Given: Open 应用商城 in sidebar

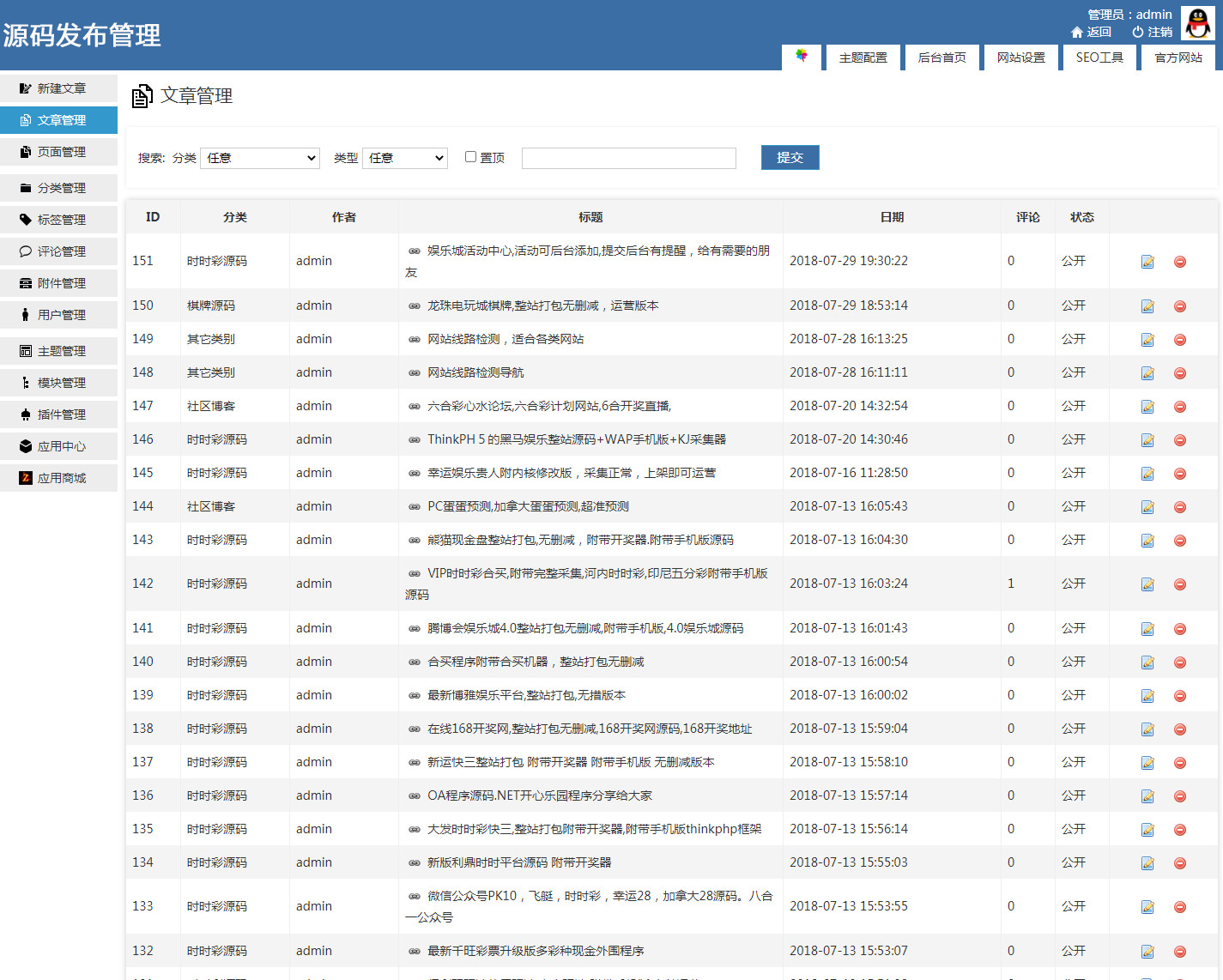Looking at the screenshot, I should pos(58,478).
